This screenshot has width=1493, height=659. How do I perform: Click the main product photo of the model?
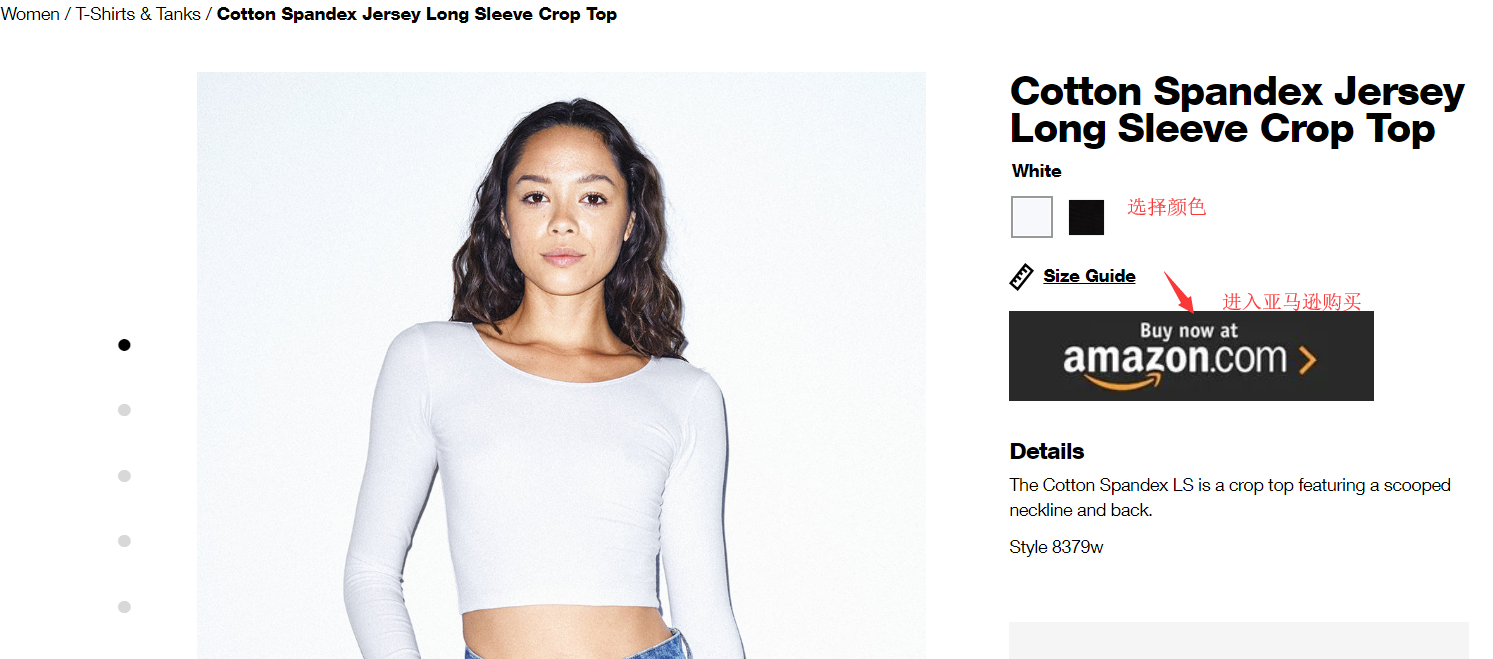click(x=560, y=400)
